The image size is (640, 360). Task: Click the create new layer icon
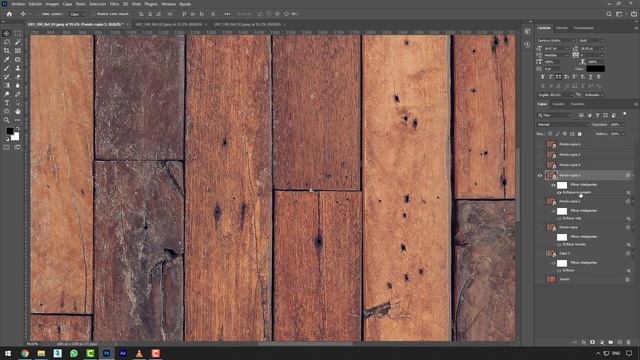[620, 342]
